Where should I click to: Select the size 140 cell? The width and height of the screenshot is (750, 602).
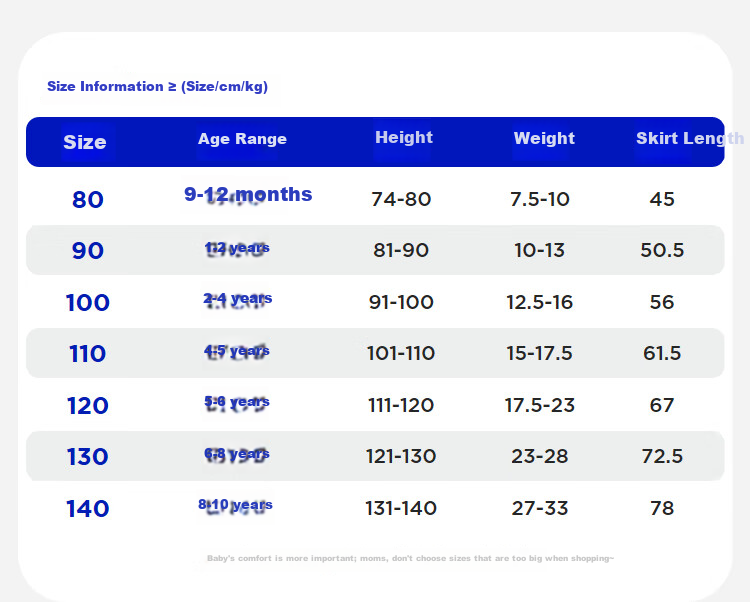(x=88, y=508)
